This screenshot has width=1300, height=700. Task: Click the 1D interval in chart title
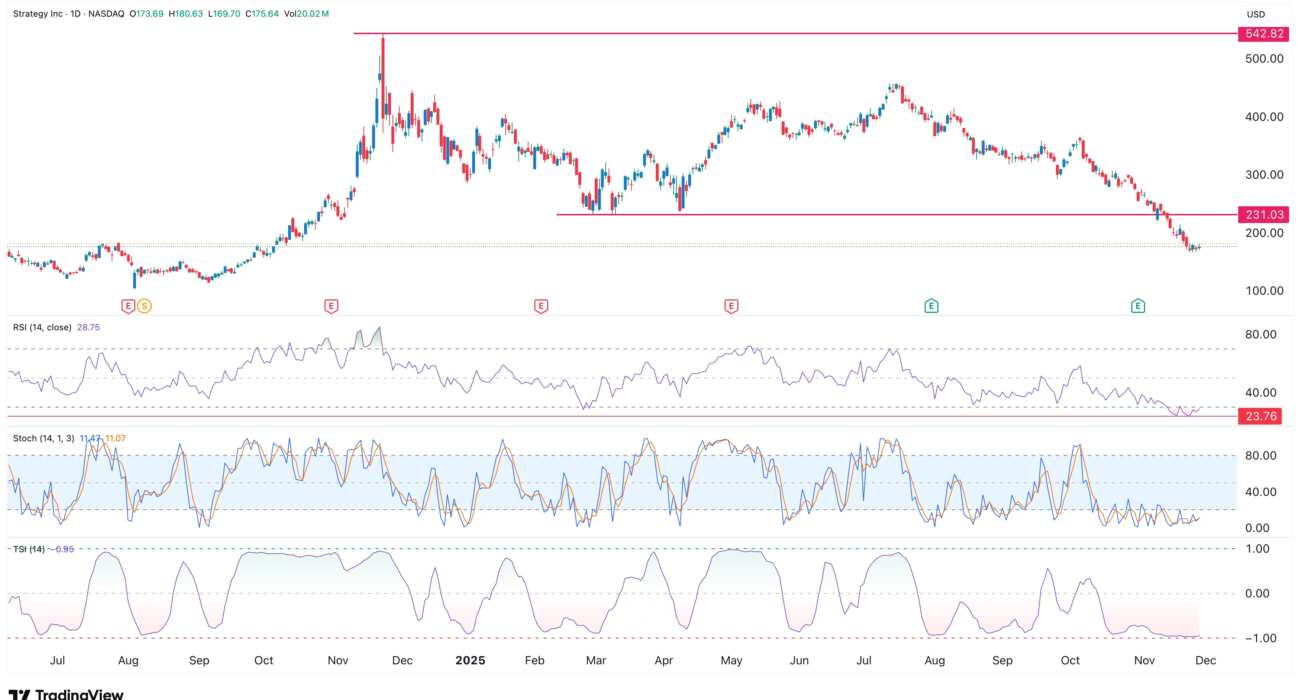click(x=87, y=14)
